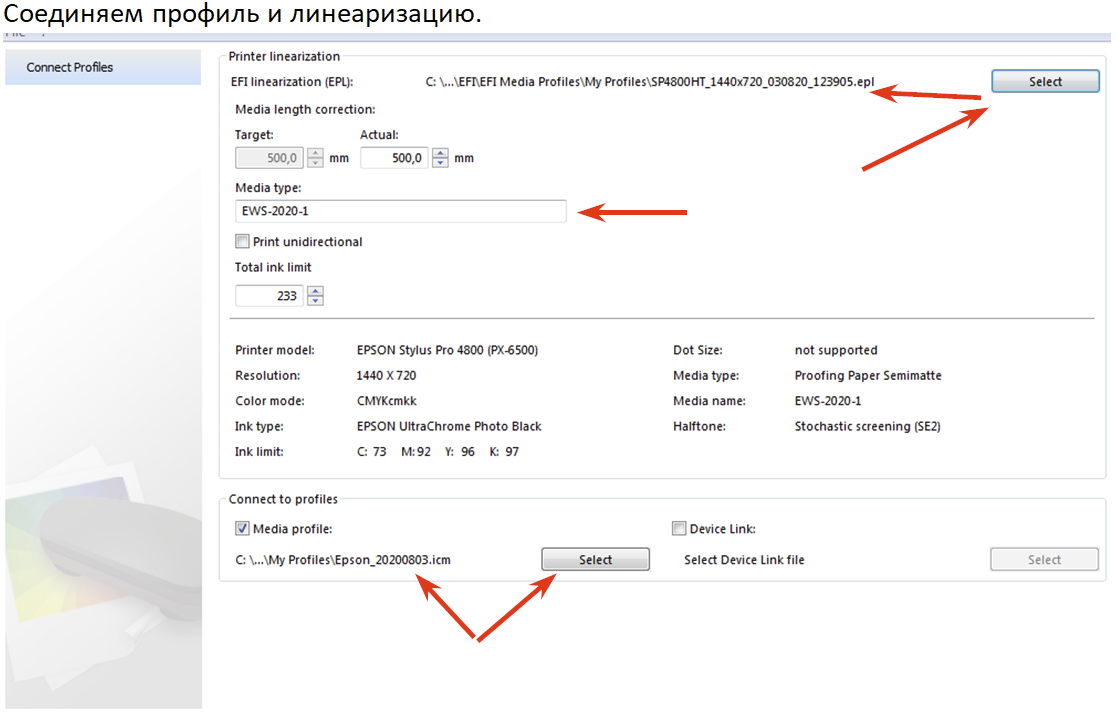Click Media length correction label
The width and height of the screenshot is (1117, 713).
[x=305, y=110]
